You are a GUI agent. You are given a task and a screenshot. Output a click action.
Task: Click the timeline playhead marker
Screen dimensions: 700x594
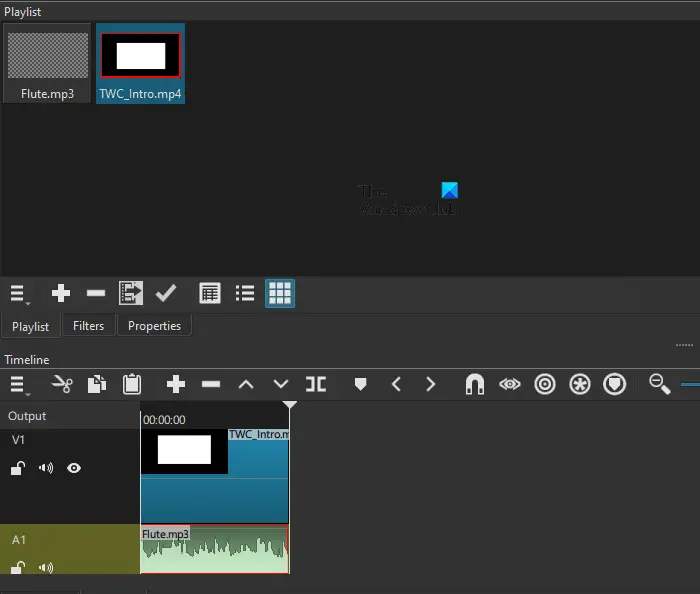(290, 405)
